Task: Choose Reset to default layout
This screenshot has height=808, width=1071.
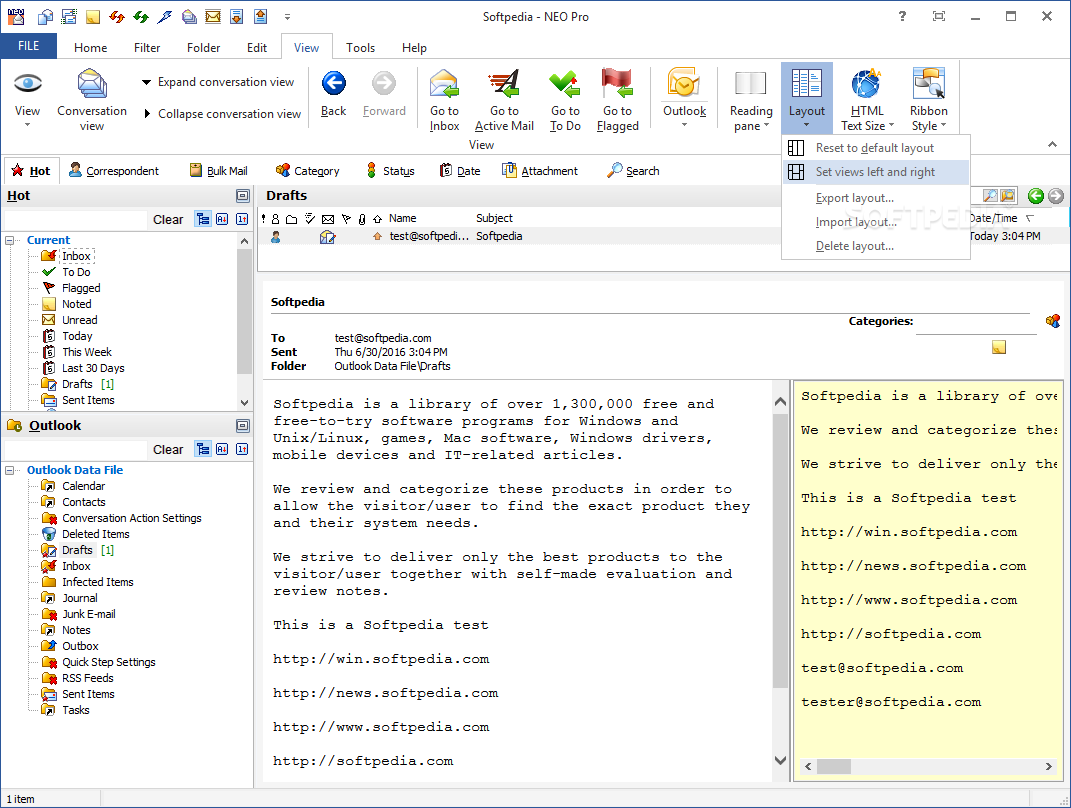Action: [x=876, y=148]
